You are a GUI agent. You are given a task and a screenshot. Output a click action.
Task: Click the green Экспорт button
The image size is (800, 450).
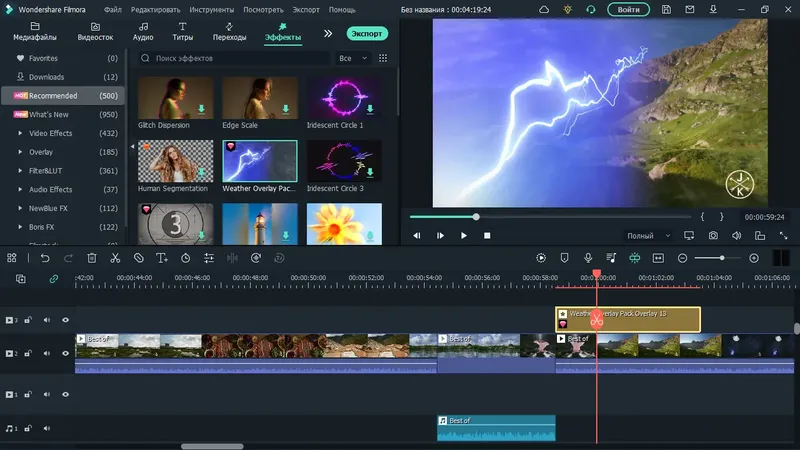point(367,34)
